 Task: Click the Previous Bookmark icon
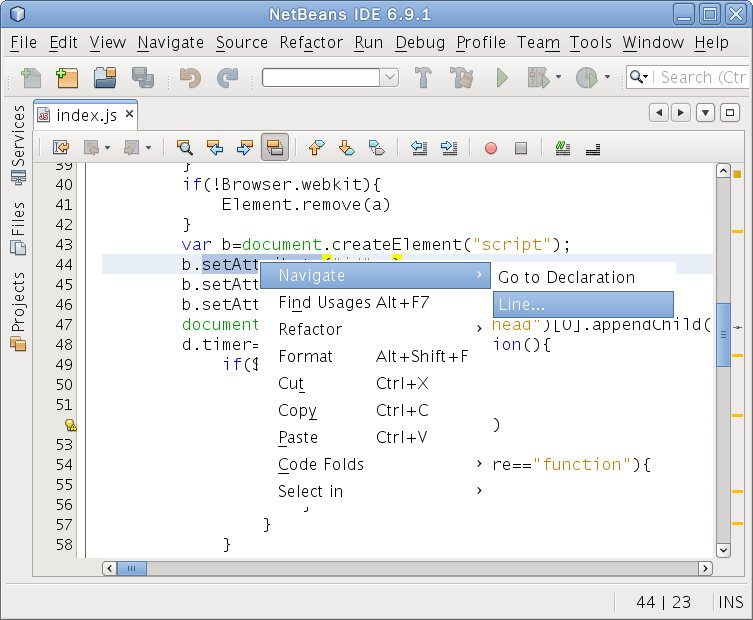click(x=316, y=147)
